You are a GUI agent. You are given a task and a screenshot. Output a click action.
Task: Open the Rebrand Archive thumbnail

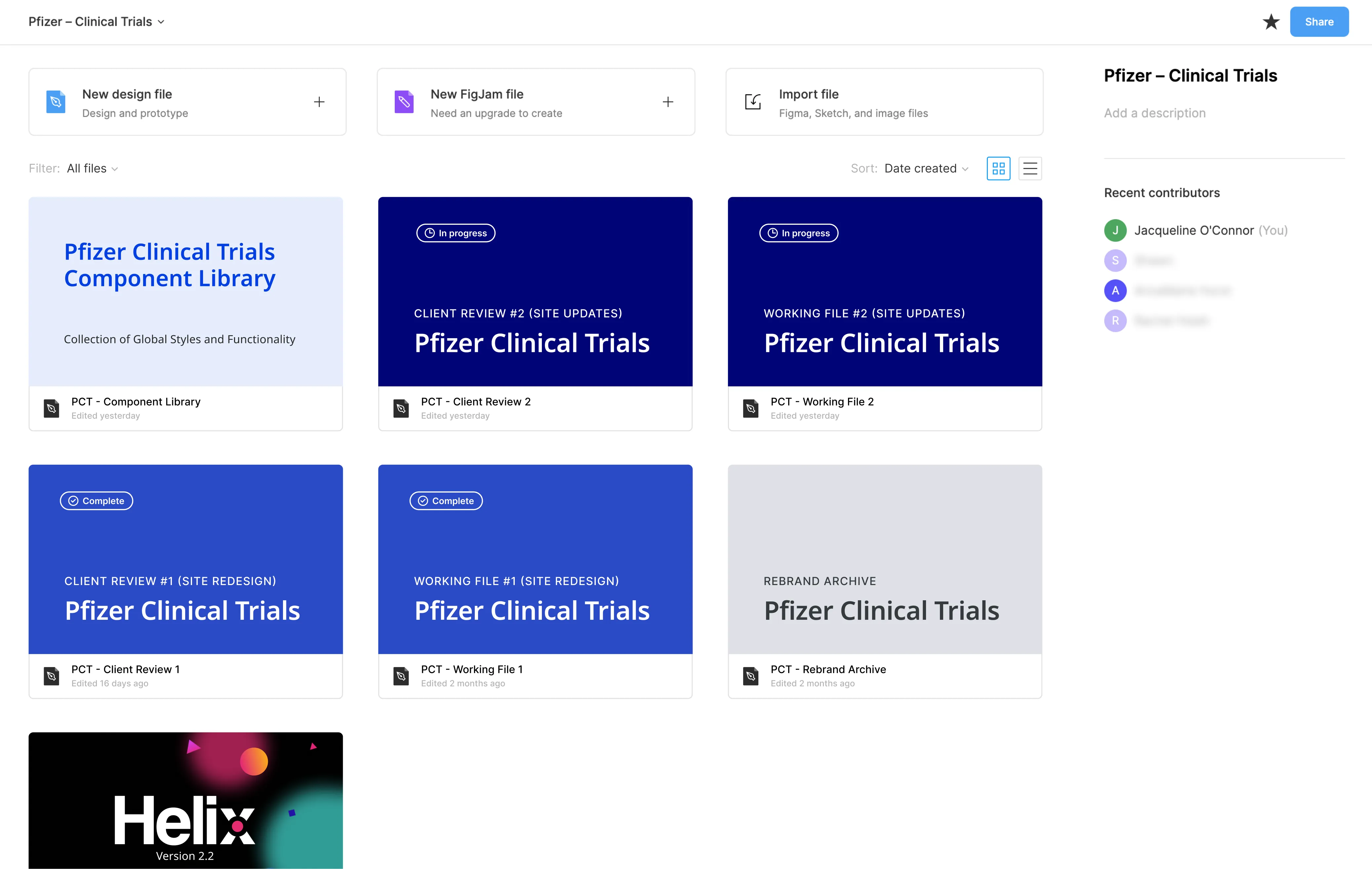[x=885, y=559]
